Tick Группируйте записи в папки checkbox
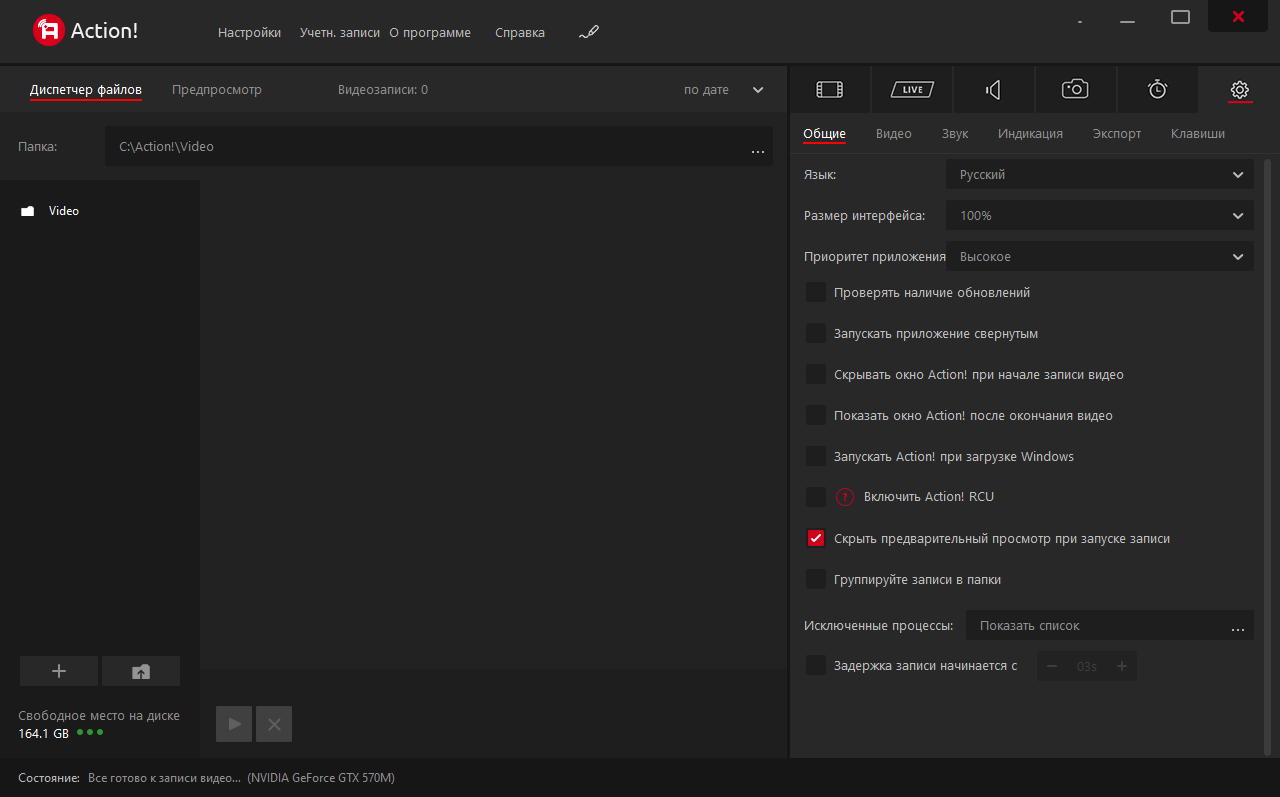This screenshot has width=1280, height=797. tap(816, 579)
